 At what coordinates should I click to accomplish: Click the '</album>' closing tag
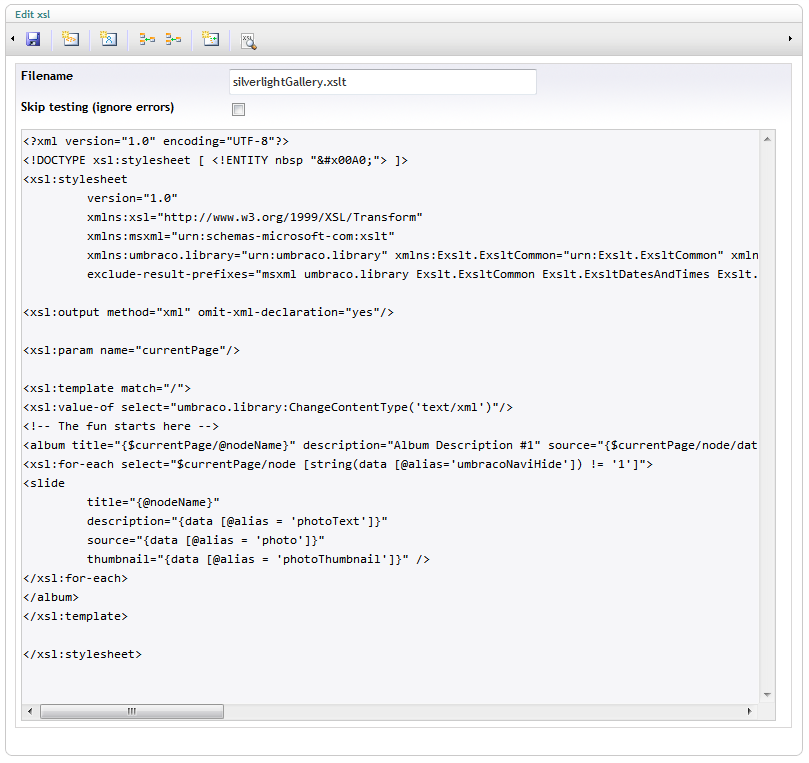click(51, 597)
